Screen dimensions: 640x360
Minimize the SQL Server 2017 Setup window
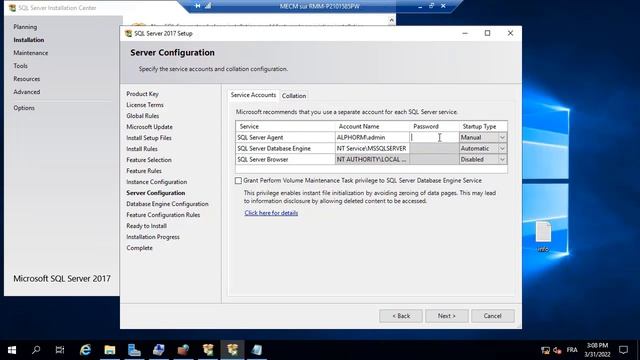[x=465, y=33]
